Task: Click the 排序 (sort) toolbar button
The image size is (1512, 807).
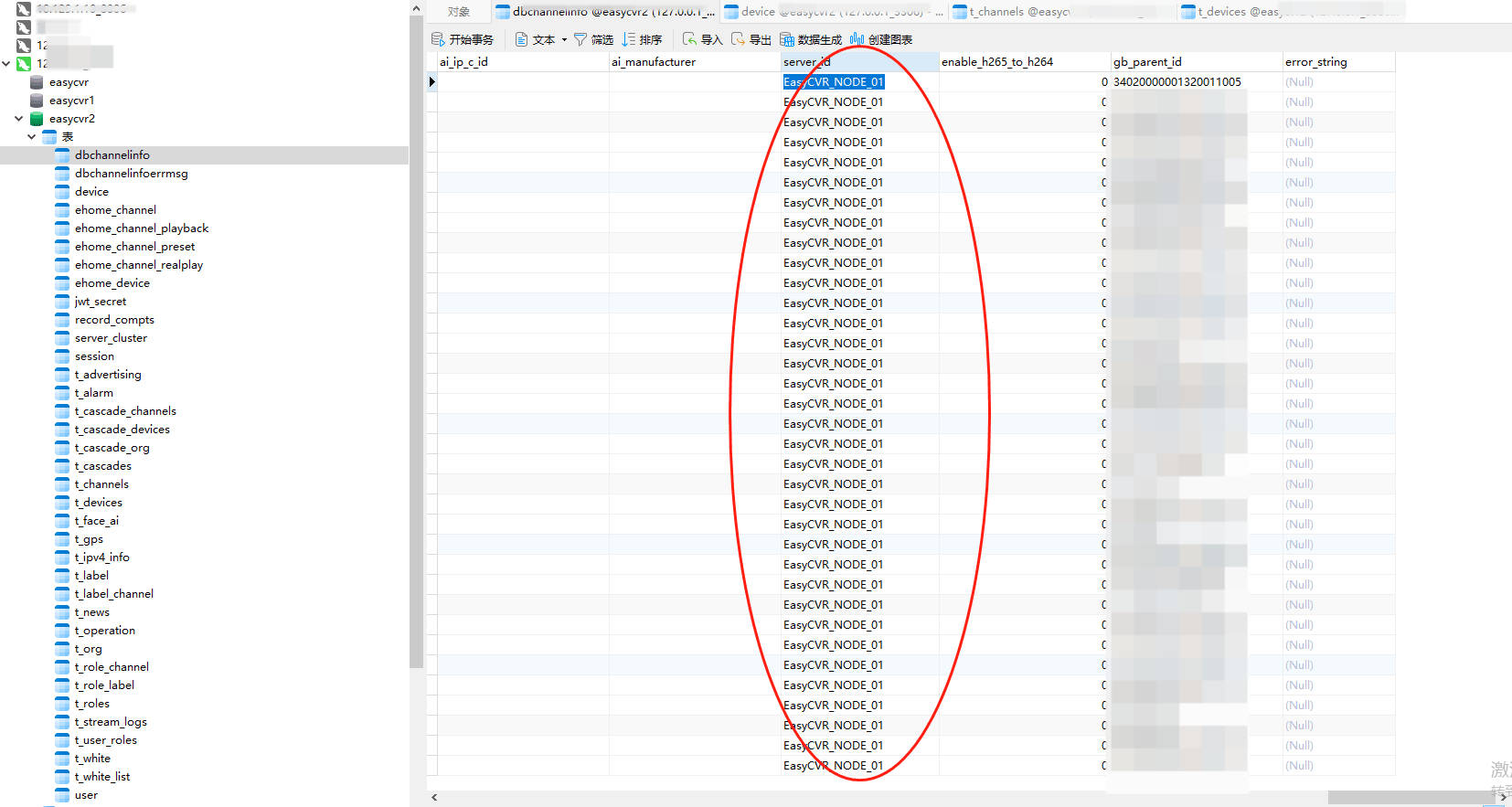Action: [x=642, y=39]
